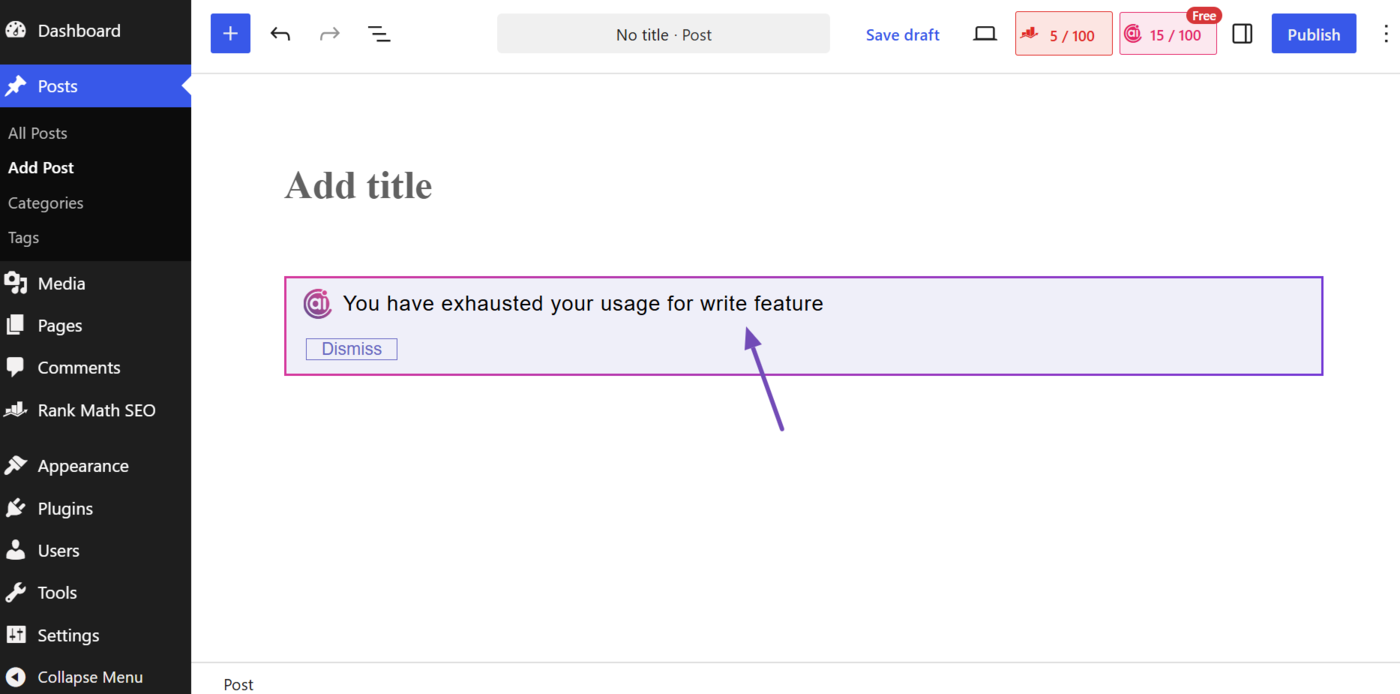Click the Publish button
Screen dimensions: 1400x694
[1314, 34]
